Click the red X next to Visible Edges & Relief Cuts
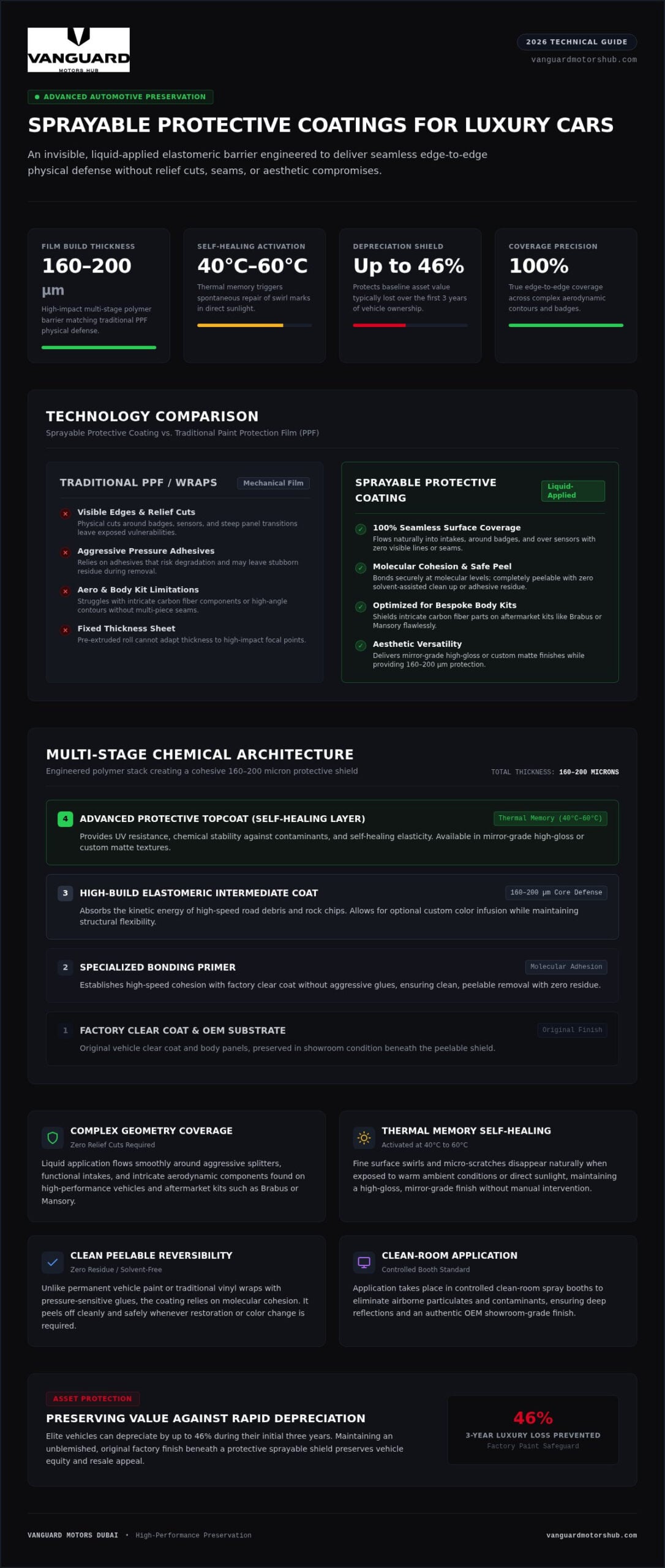The width and height of the screenshot is (665, 1568). coord(66,514)
